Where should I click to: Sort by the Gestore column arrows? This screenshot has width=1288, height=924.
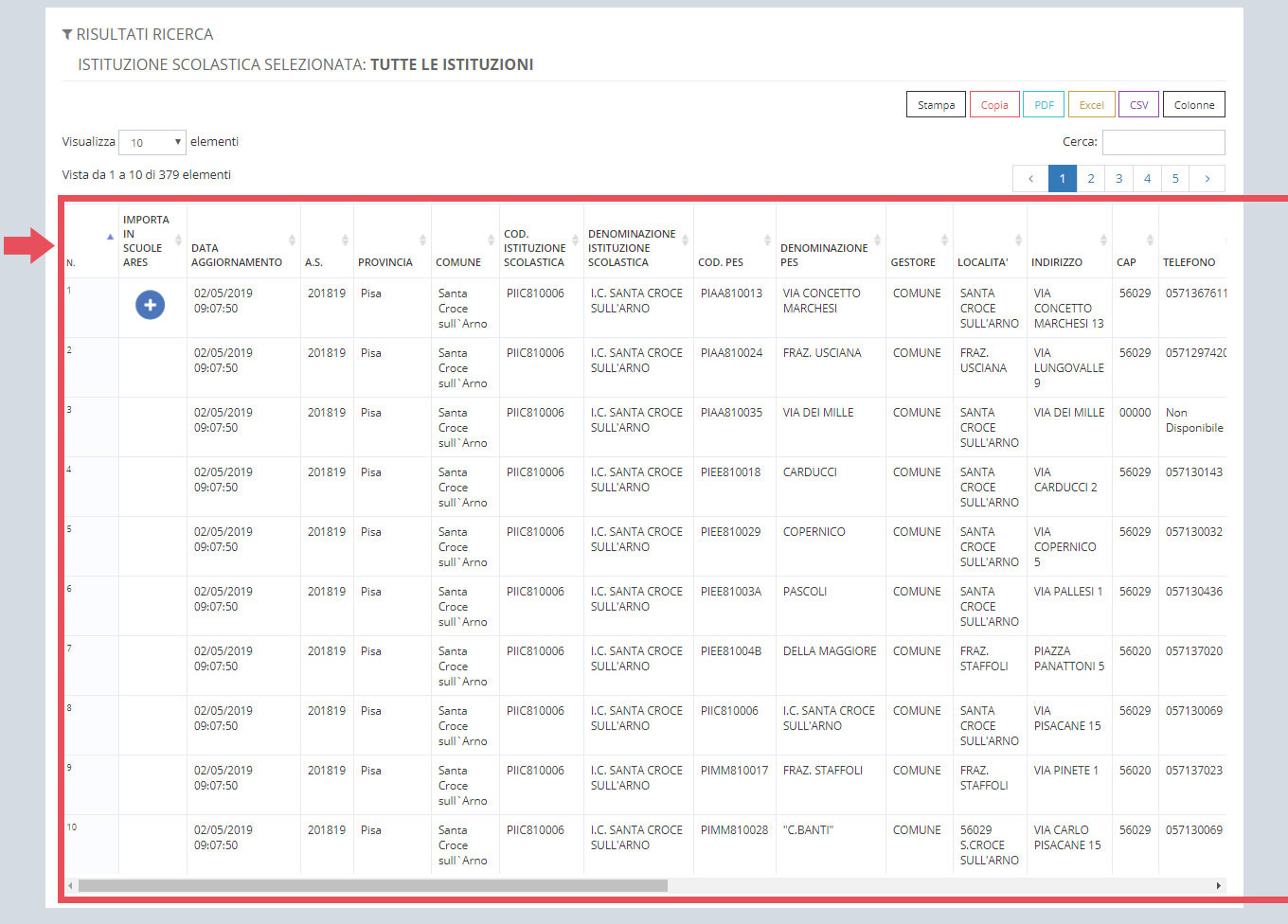point(944,240)
